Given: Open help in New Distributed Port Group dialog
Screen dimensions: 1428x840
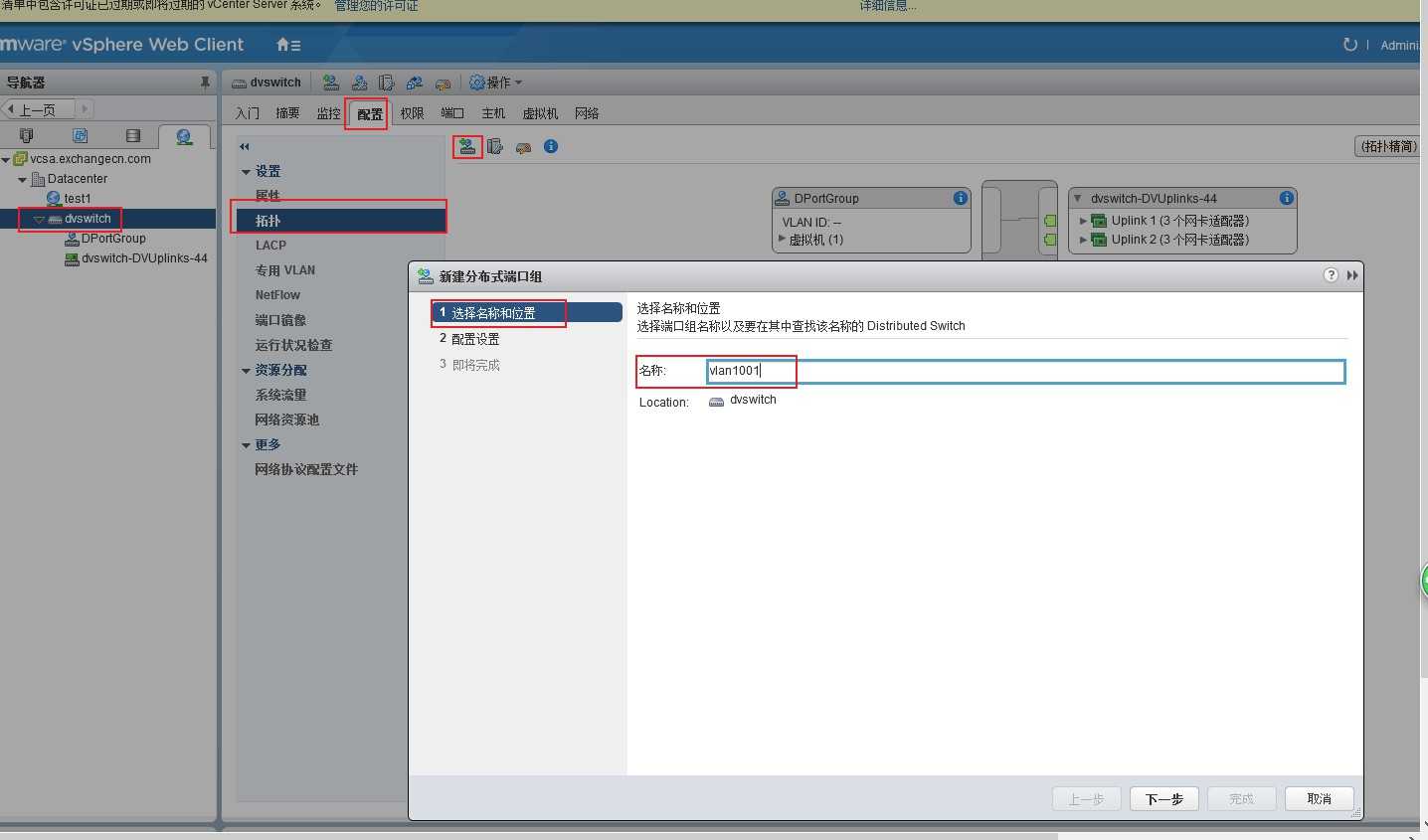Looking at the screenshot, I should pyautogui.click(x=1331, y=275).
